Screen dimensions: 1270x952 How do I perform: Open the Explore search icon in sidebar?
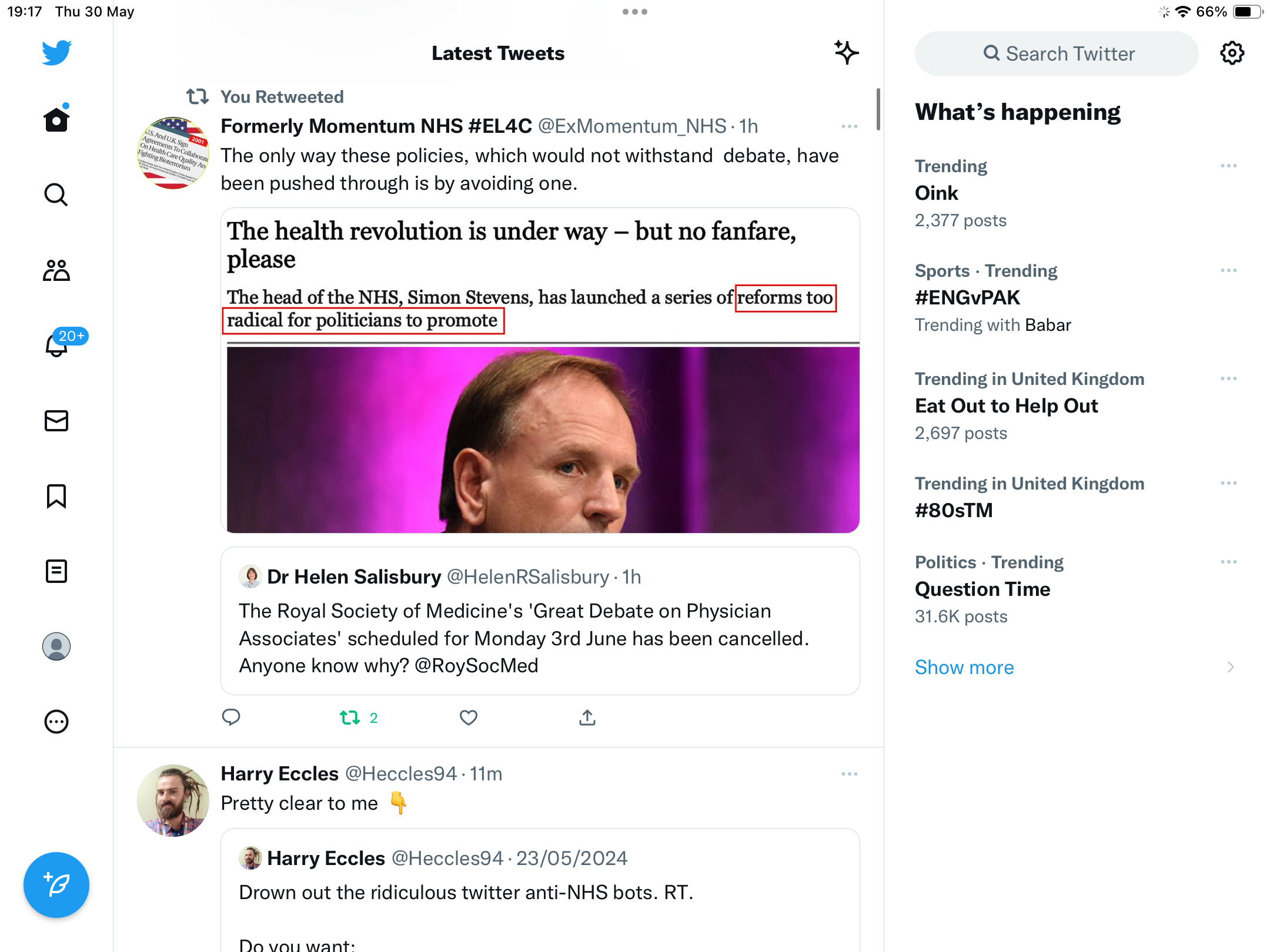(x=56, y=195)
